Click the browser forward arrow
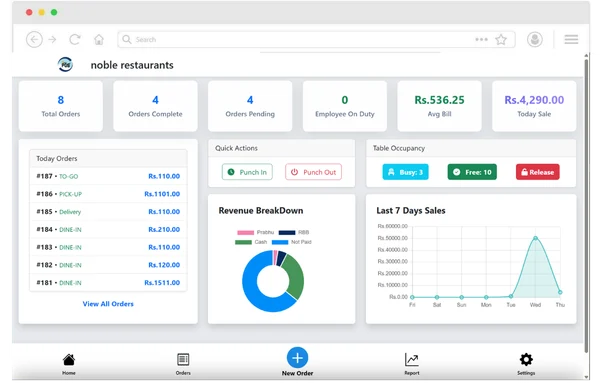The width and height of the screenshot is (600, 383). (52, 39)
